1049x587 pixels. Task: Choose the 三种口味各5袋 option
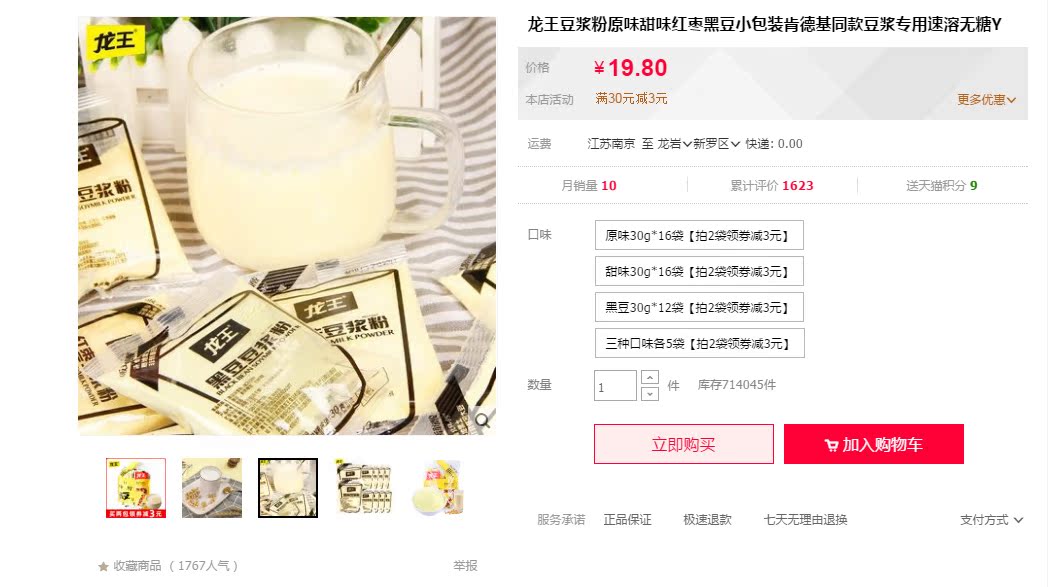[700, 343]
